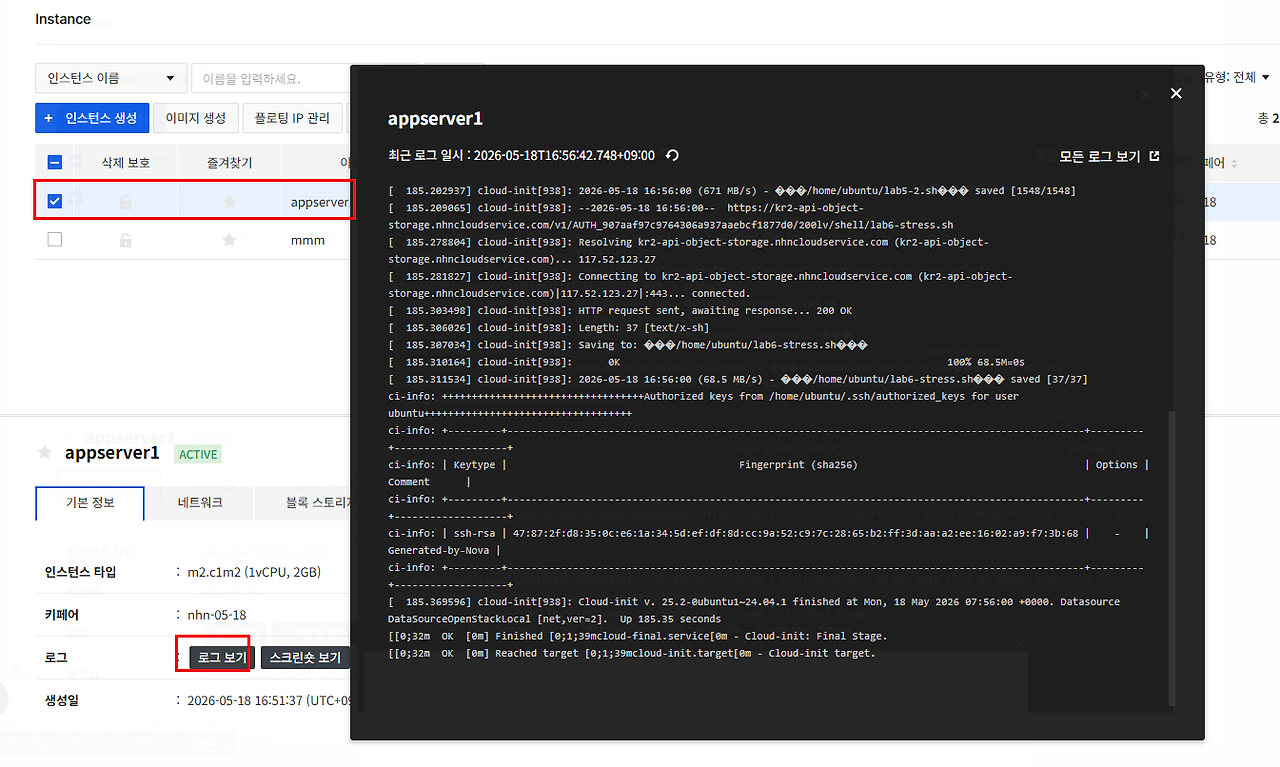The image size is (1280, 767).
Task: Close the appserver1 log dialog
Action: [1176, 93]
